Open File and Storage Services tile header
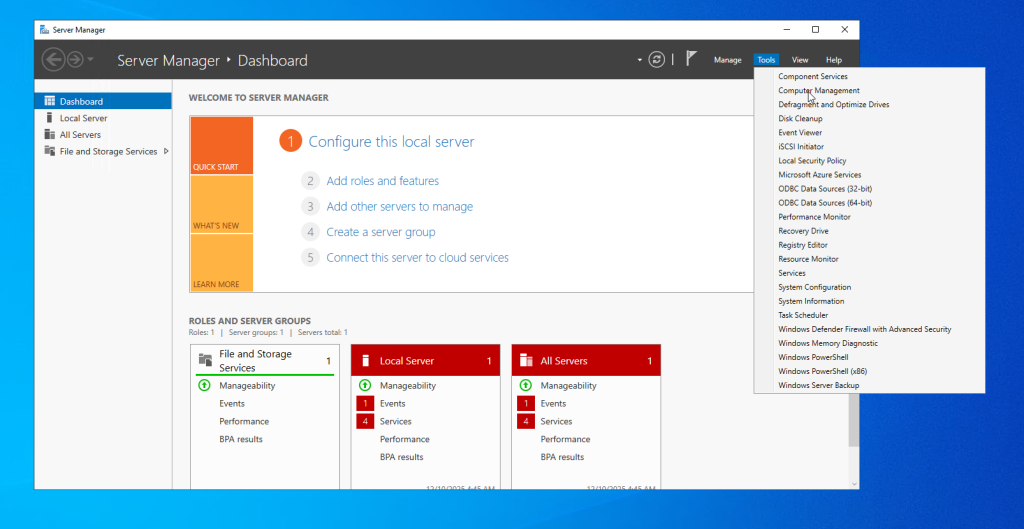1024x529 pixels. (265, 361)
